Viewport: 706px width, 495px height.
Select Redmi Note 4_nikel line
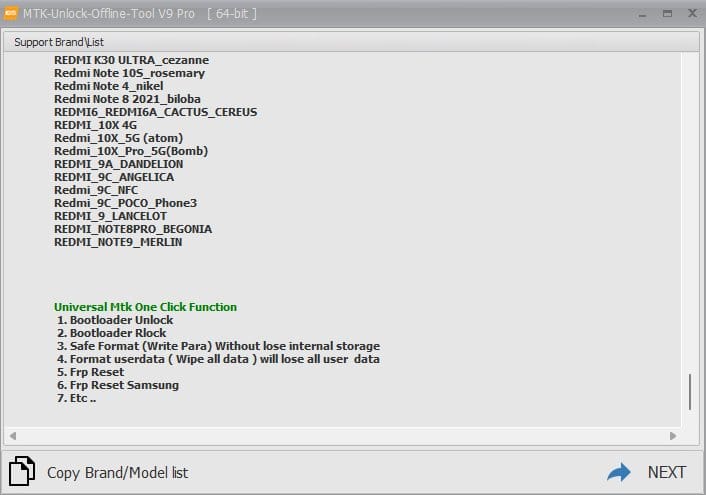109,86
